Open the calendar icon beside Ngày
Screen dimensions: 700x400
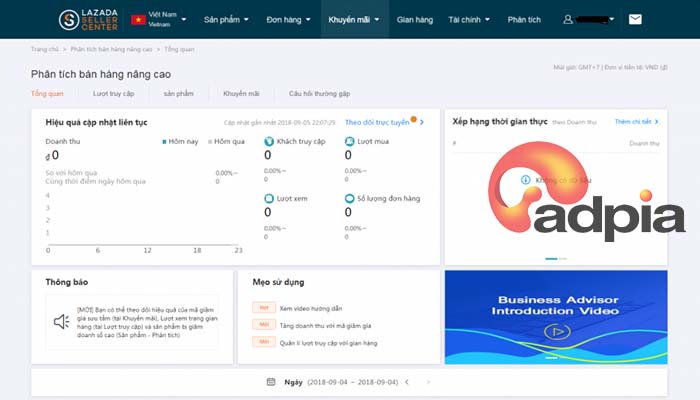point(271,382)
